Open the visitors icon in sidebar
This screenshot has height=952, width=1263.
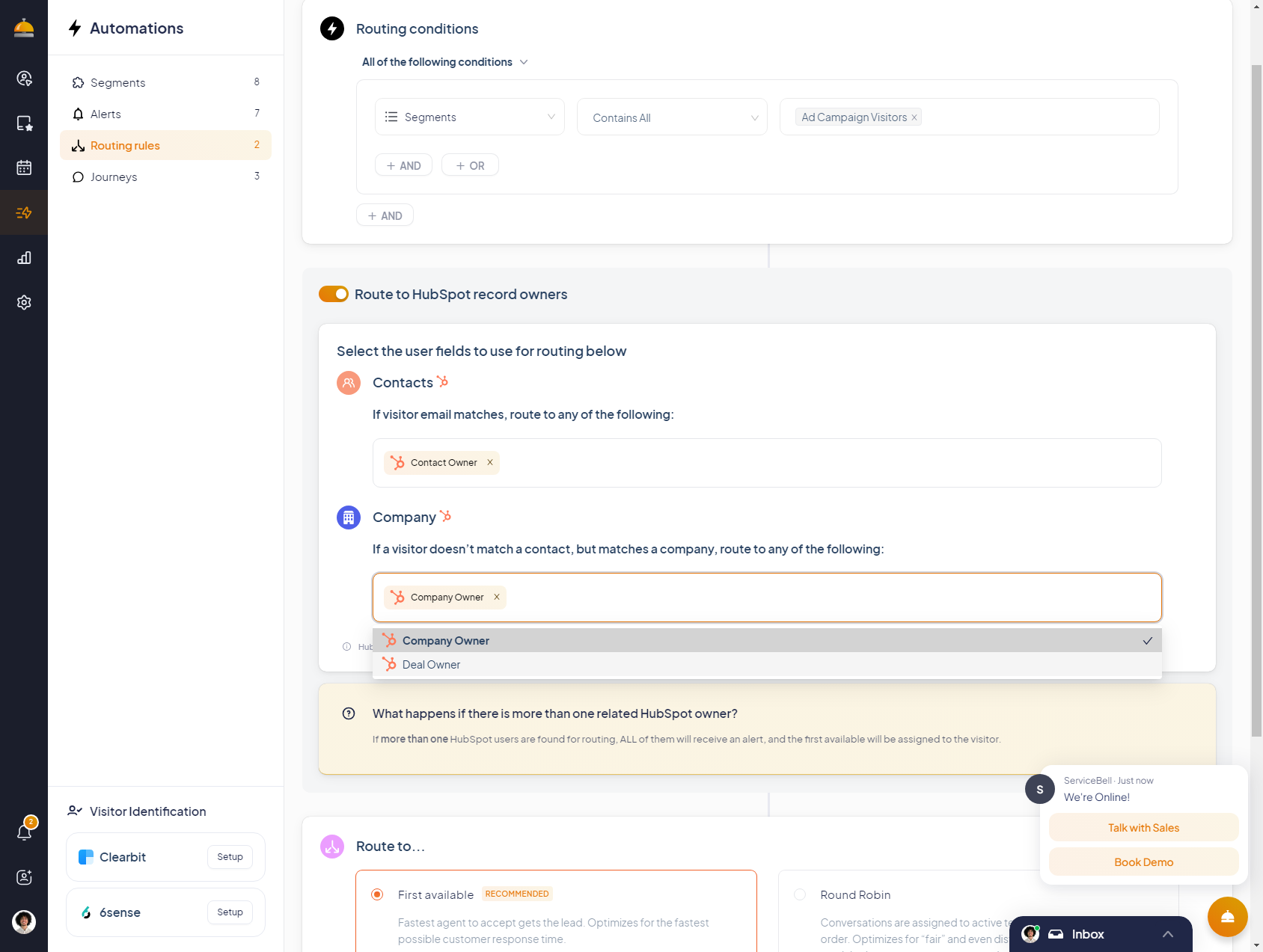point(24,79)
